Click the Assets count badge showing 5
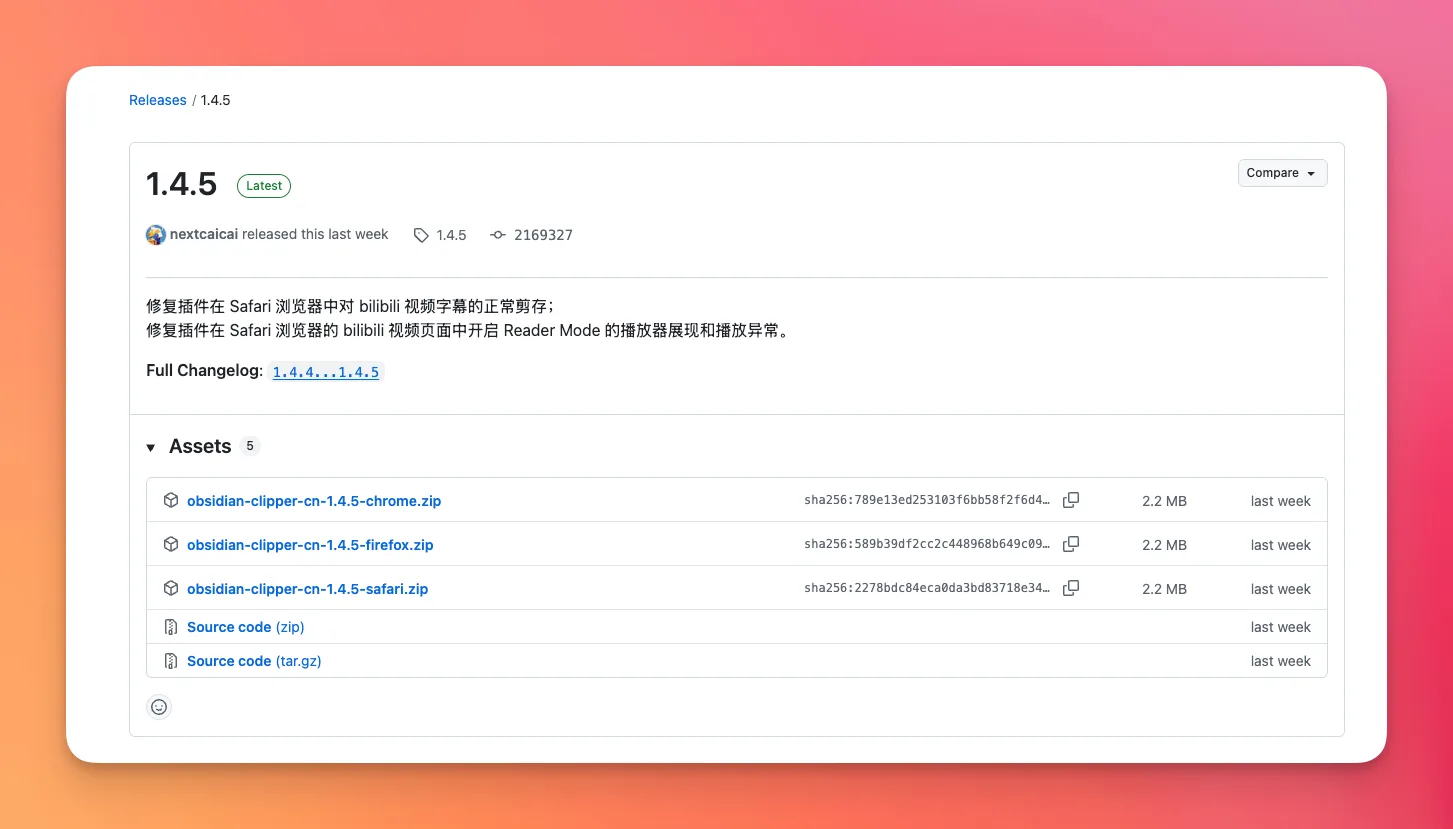The height and width of the screenshot is (829, 1453). [x=250, y=446]
